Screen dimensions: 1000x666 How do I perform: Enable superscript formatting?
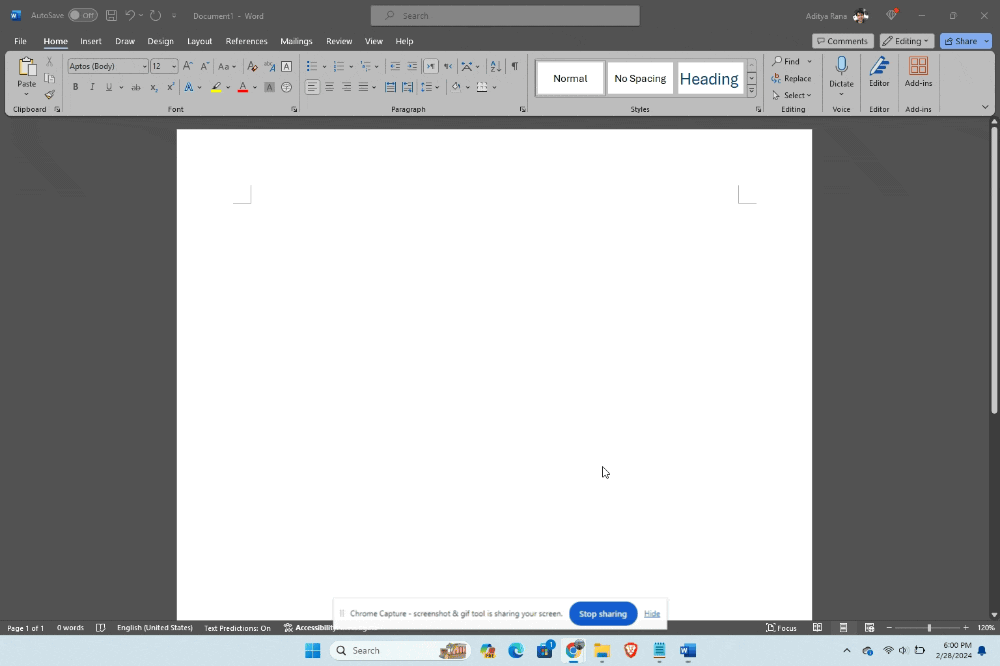(x=170, y=87)
